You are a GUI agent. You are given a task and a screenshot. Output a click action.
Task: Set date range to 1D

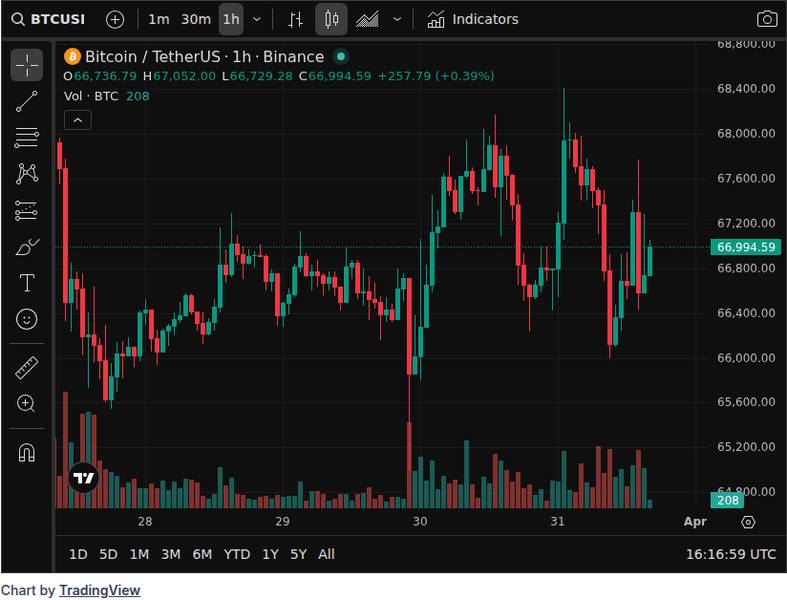(x=78, y=554)
